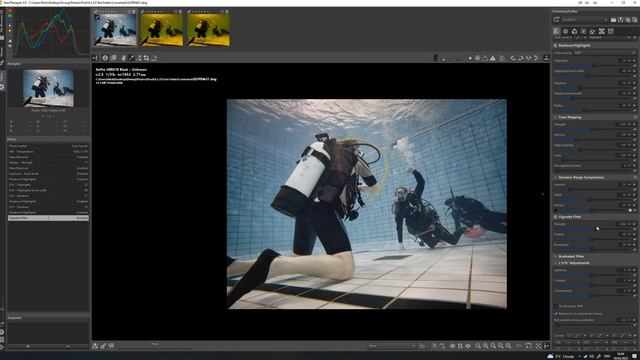Switch to the Raw tools tab
Screen dimensions: 640x360
click(602, 31)
